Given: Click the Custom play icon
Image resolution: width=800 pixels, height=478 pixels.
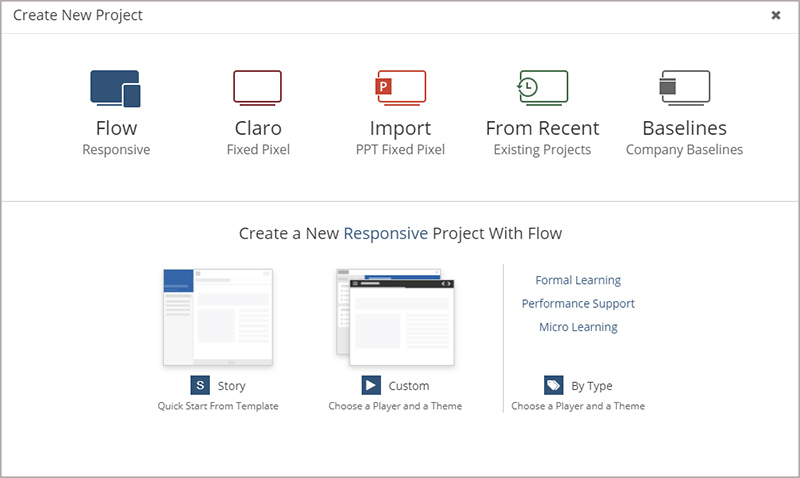Looking at the screenshot, I should point(371,385).
